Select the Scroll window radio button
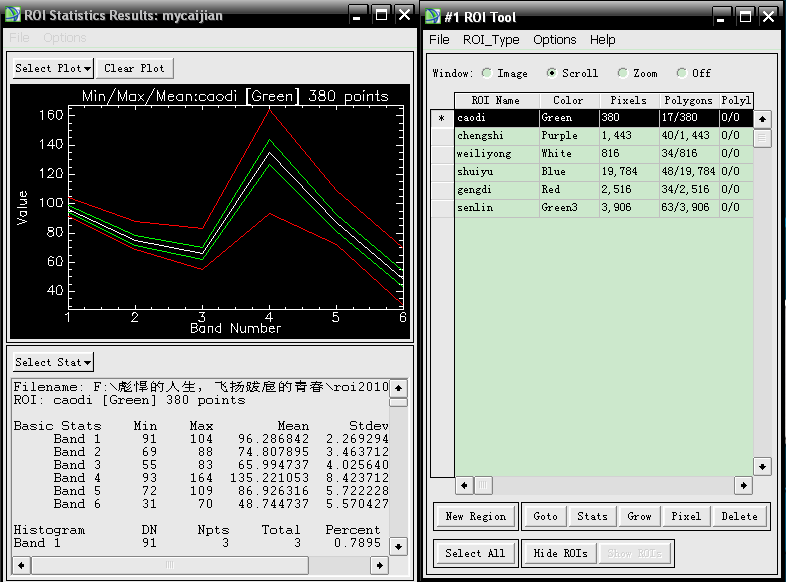 [x=551, y=73]
